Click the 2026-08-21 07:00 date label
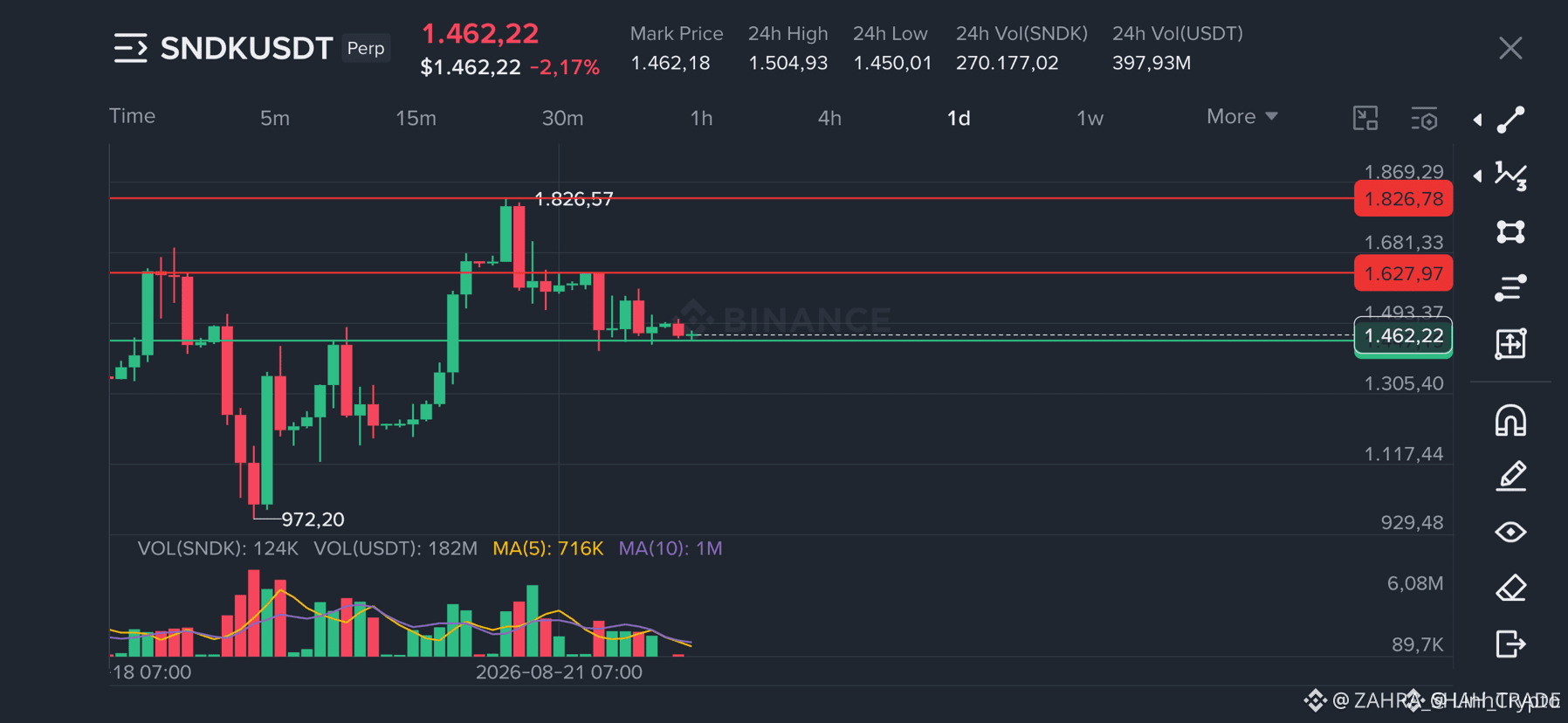Viewport: 1568px width, 723px height. click(559, 672)
